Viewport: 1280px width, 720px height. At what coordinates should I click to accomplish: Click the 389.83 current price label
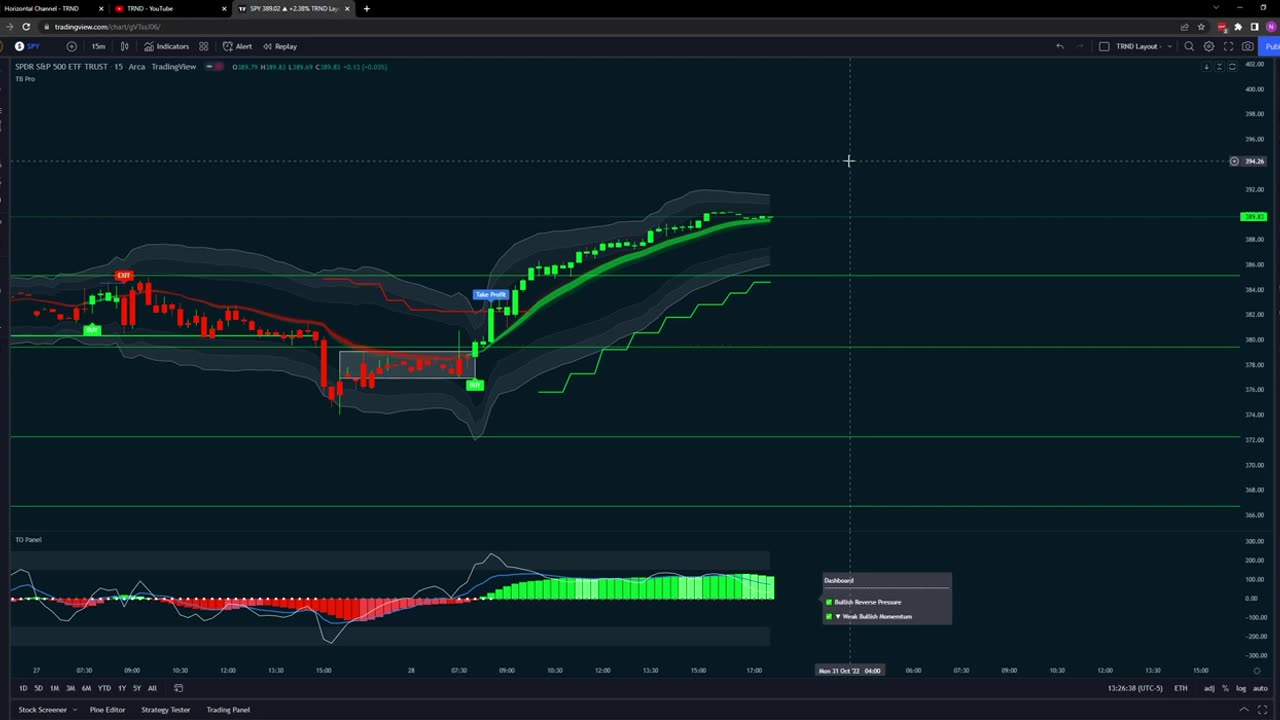coord(1253,217)
